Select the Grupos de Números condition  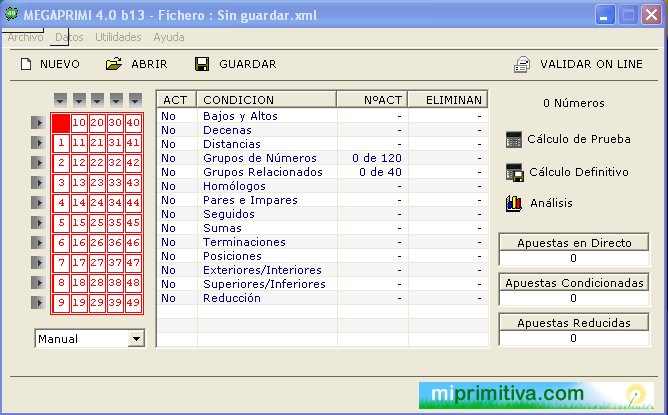click(322, 158)
